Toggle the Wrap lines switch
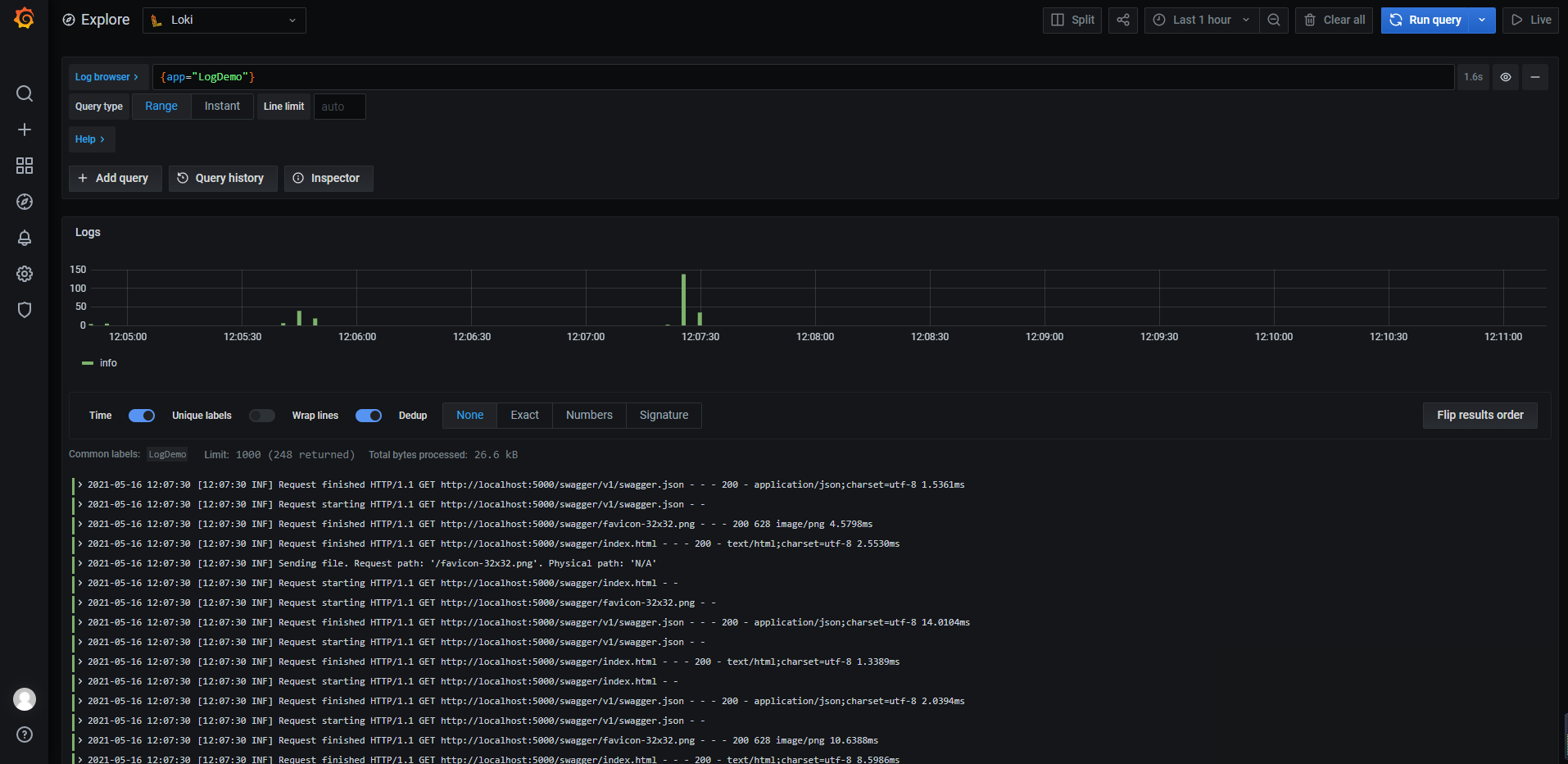 (369, 416)
